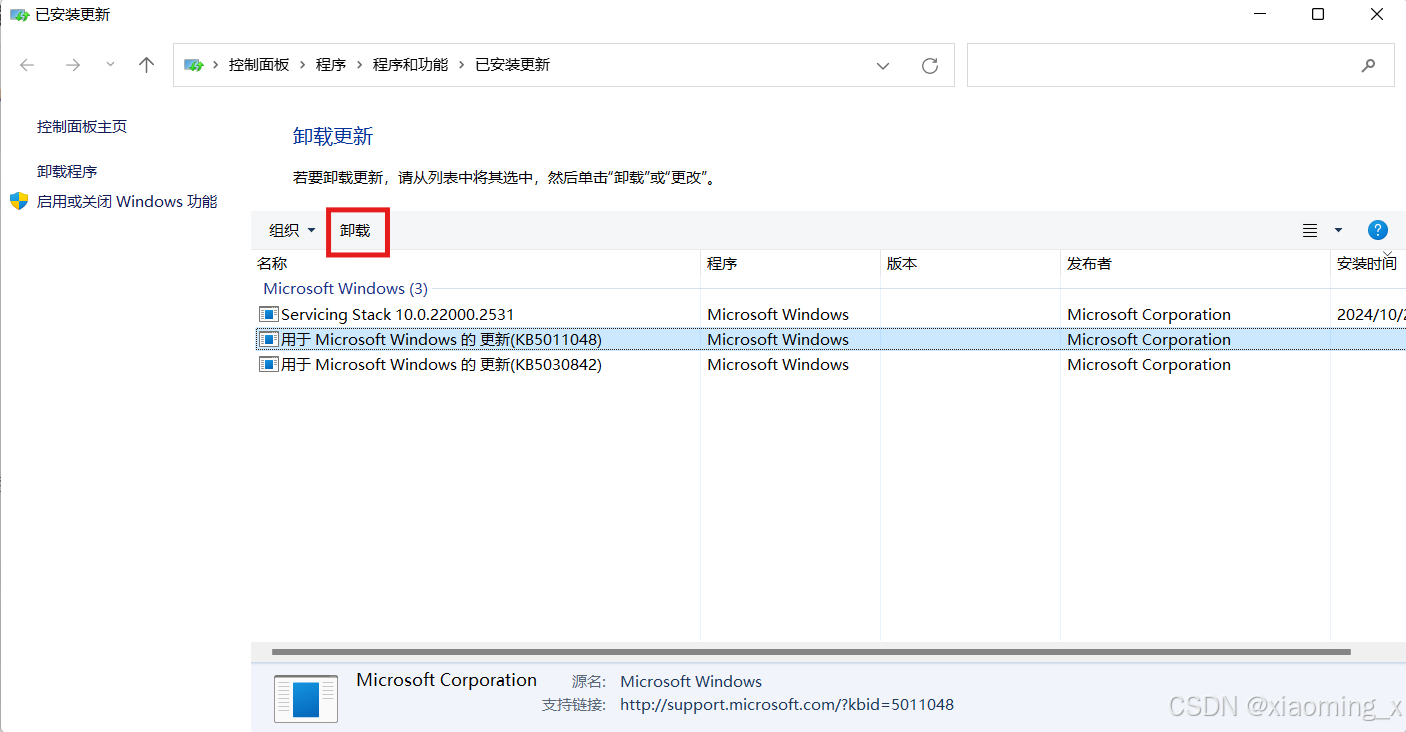The width and height of the screenshot is (1406, 732).
Task: Select the KB5030842 update row
Action: click(828, 365)
